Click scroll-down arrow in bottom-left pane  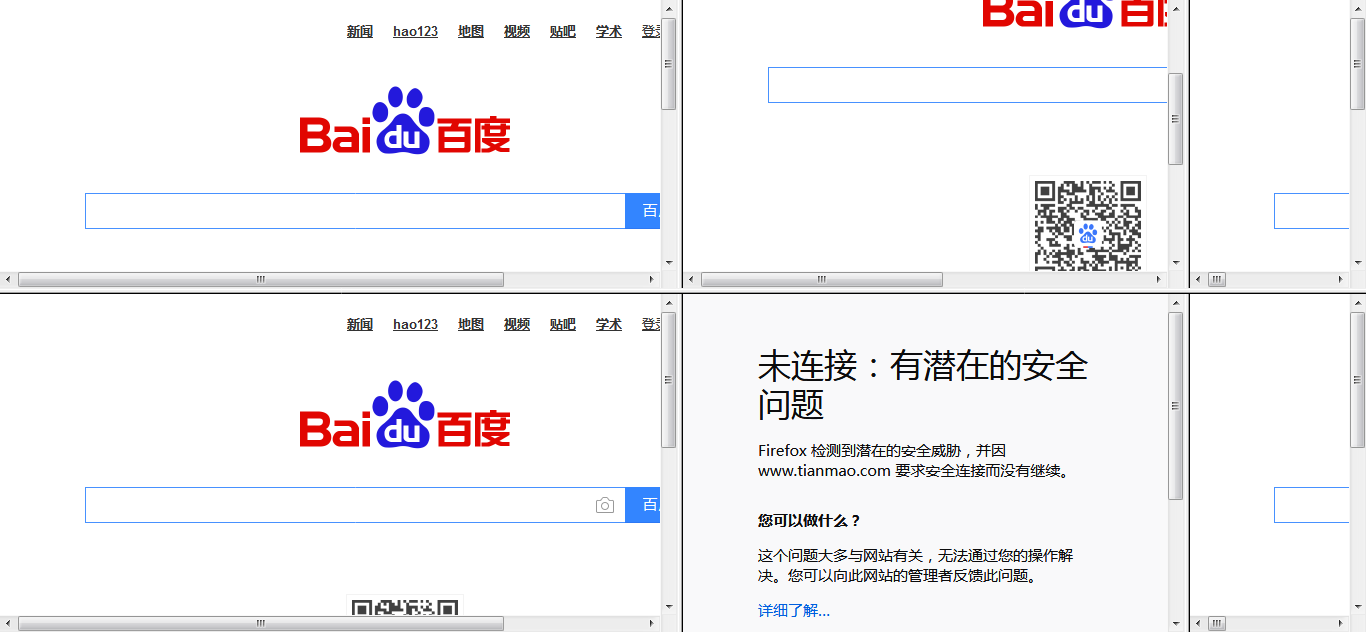tap(669, 607)
